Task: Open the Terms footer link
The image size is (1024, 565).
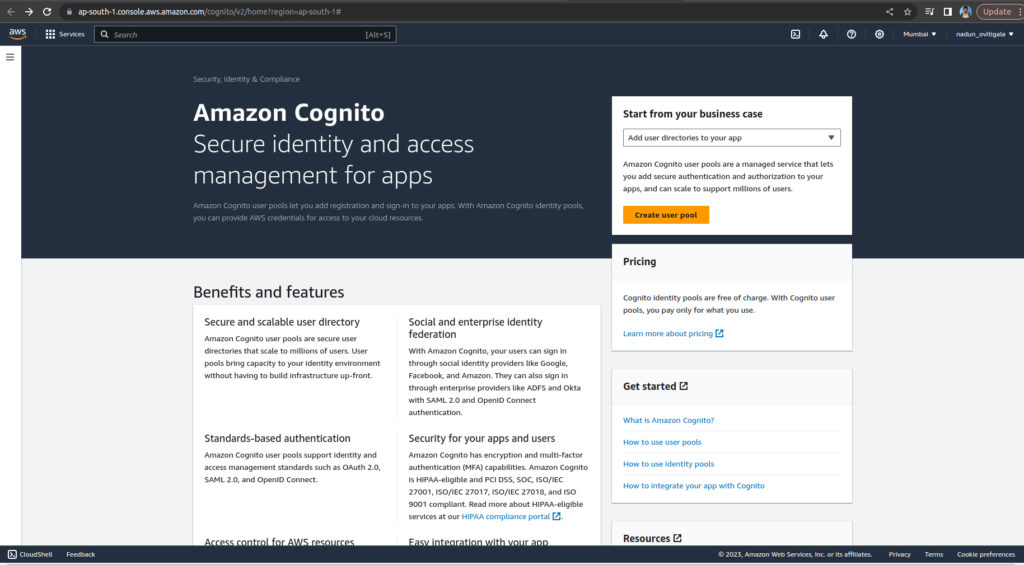Action: [933, 555]
